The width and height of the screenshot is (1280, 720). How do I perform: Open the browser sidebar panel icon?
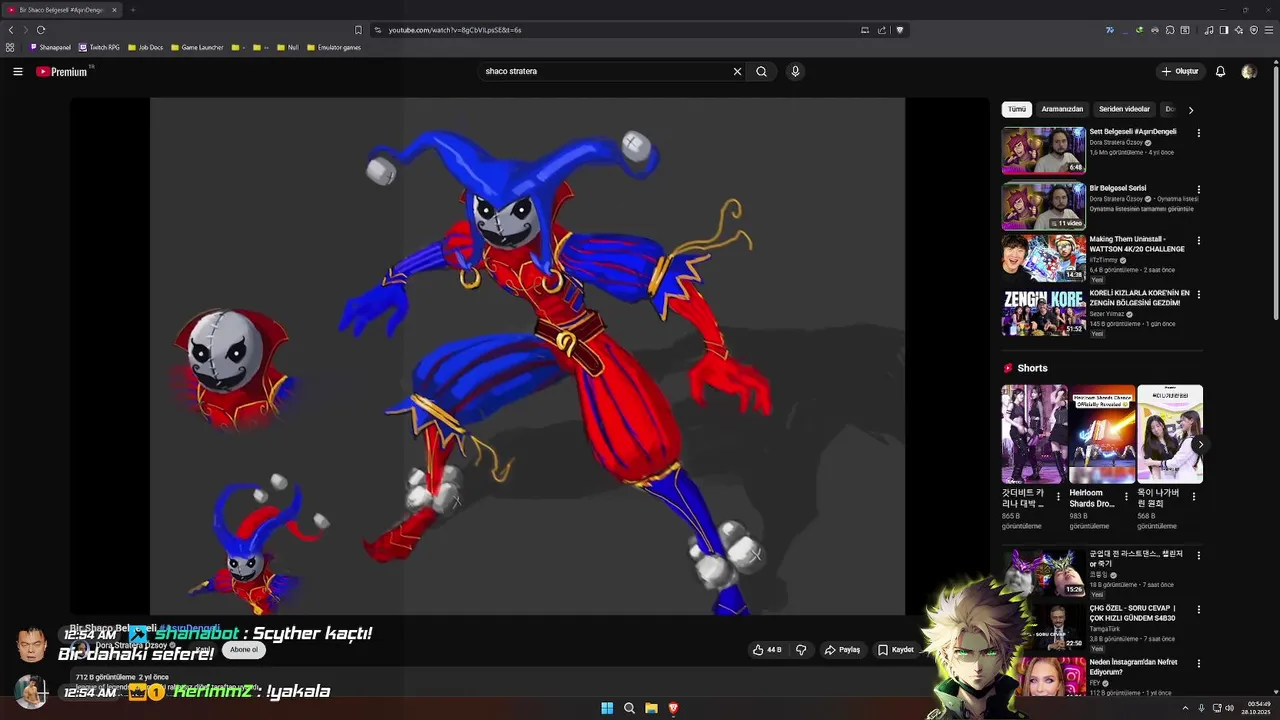click(x=1223, y=30)
